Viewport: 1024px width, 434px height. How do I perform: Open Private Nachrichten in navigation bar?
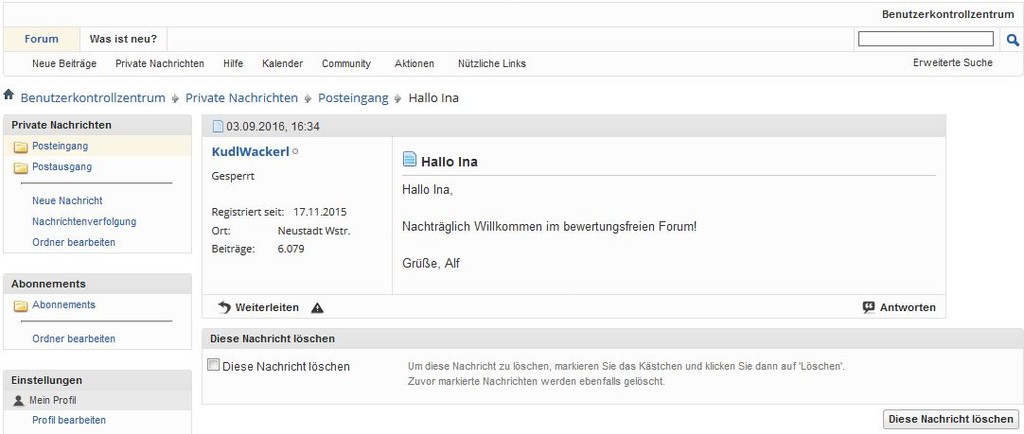click(x=160, y=63)
